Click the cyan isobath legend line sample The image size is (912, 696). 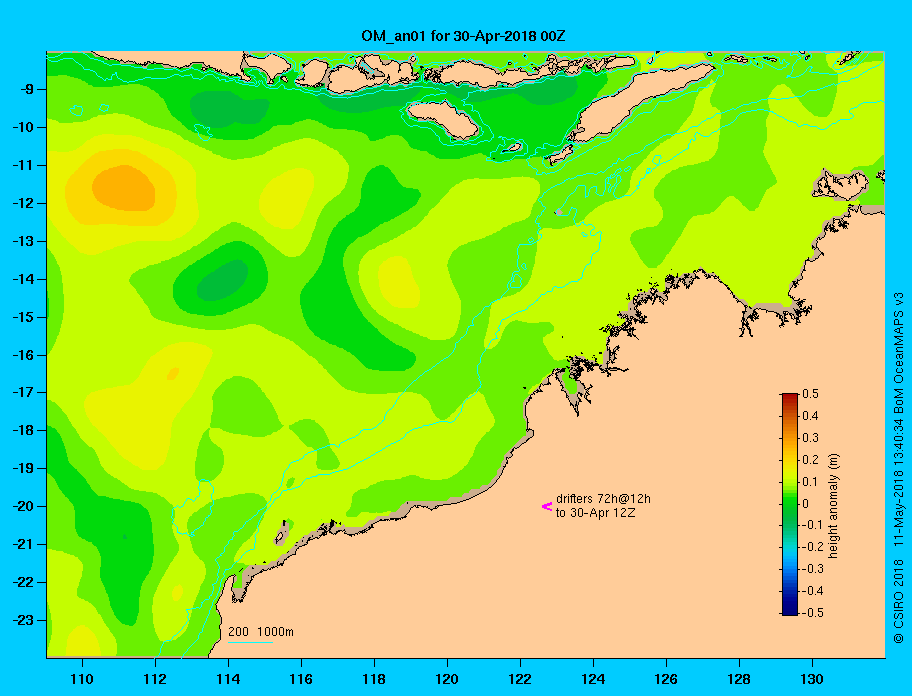pyautogui.click(x=250, y=642)
